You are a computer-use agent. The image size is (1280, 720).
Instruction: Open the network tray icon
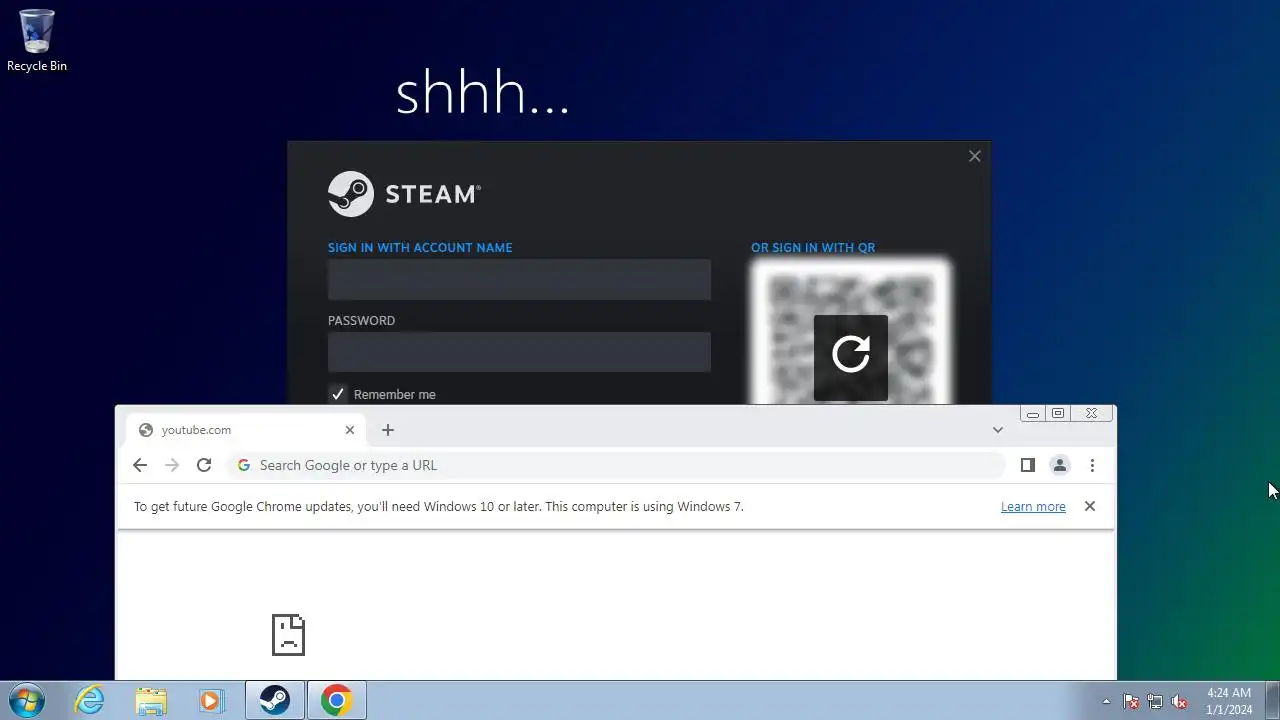click(1155, 701)
